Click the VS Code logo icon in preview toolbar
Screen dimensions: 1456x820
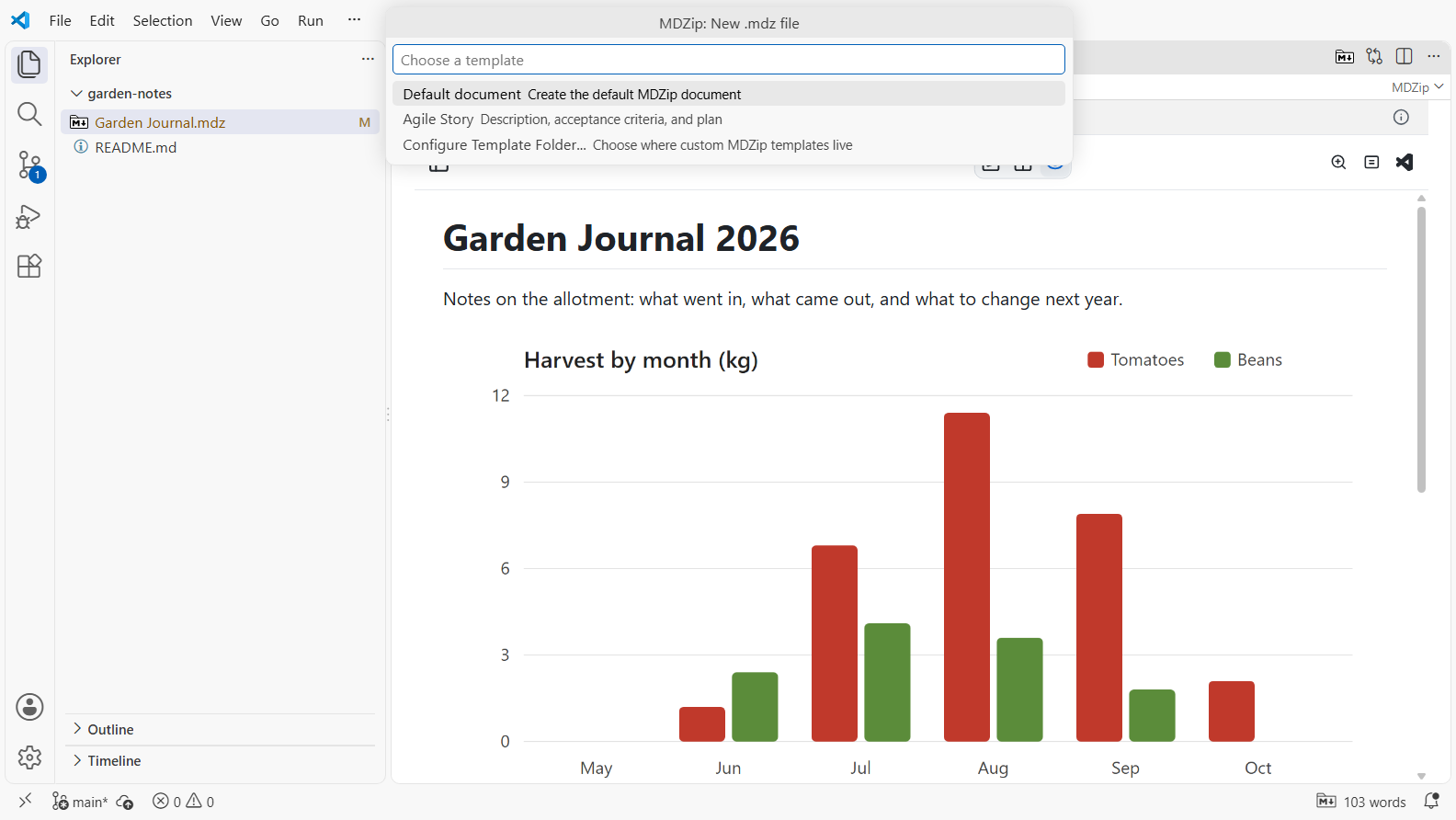tap(1405, 162)
